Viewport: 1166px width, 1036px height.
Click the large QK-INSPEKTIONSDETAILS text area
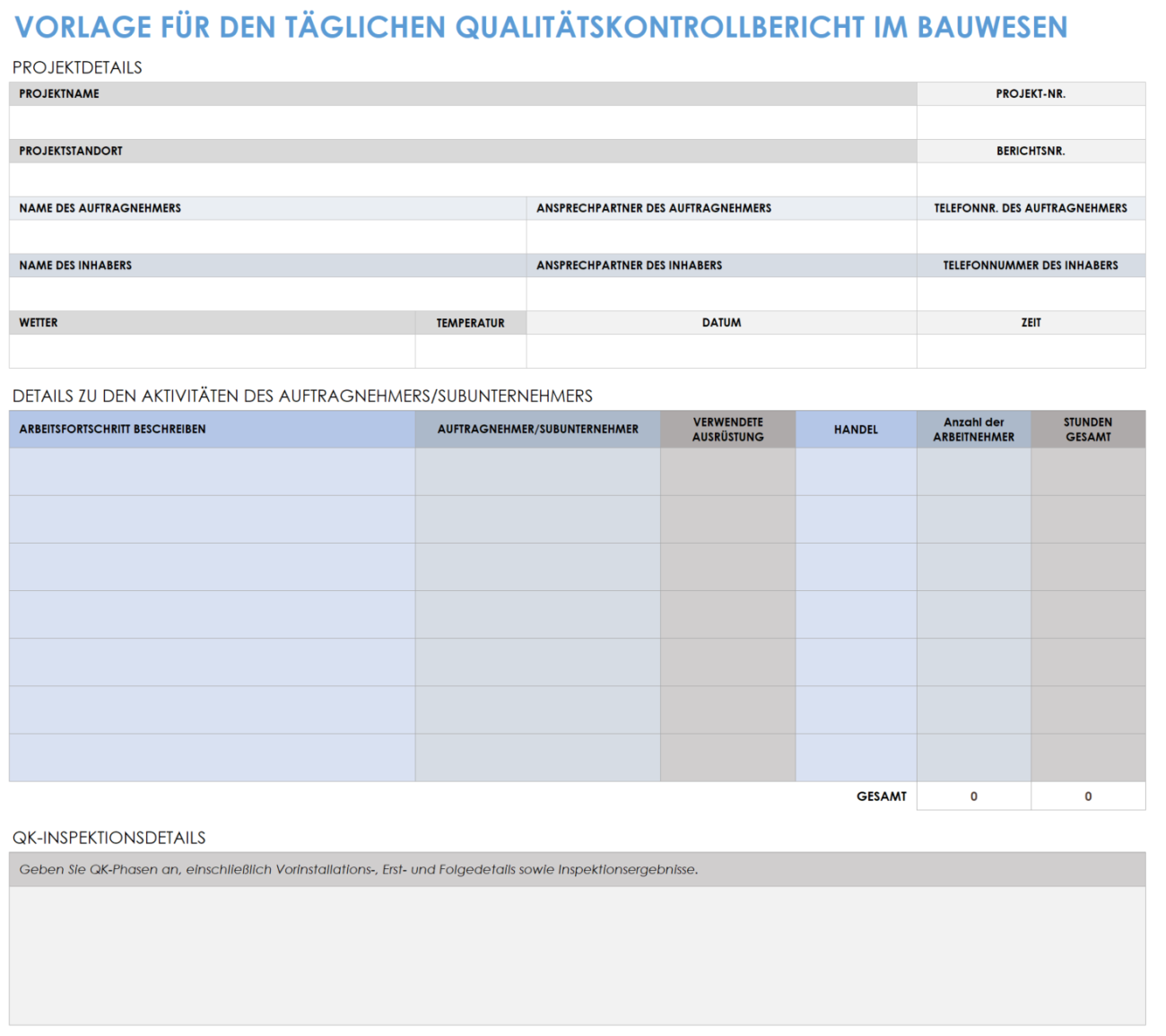pyautogui.click(x=578, y=956)
